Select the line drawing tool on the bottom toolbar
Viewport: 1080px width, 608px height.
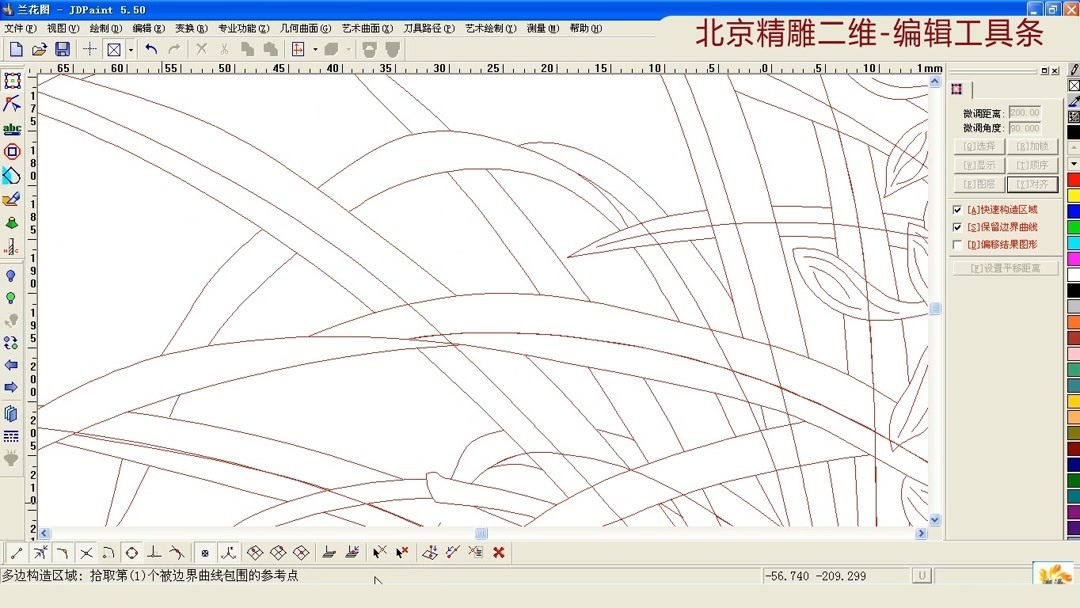[16, 551]
